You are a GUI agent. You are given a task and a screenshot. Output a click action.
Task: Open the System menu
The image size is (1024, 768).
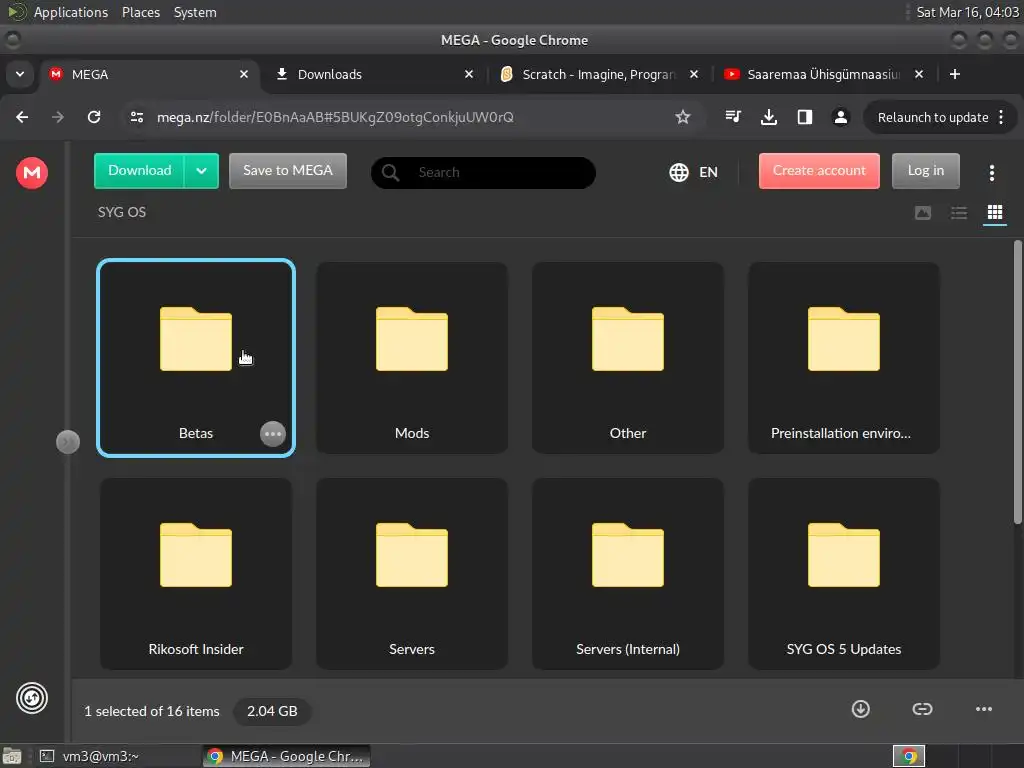click(195, 12)
